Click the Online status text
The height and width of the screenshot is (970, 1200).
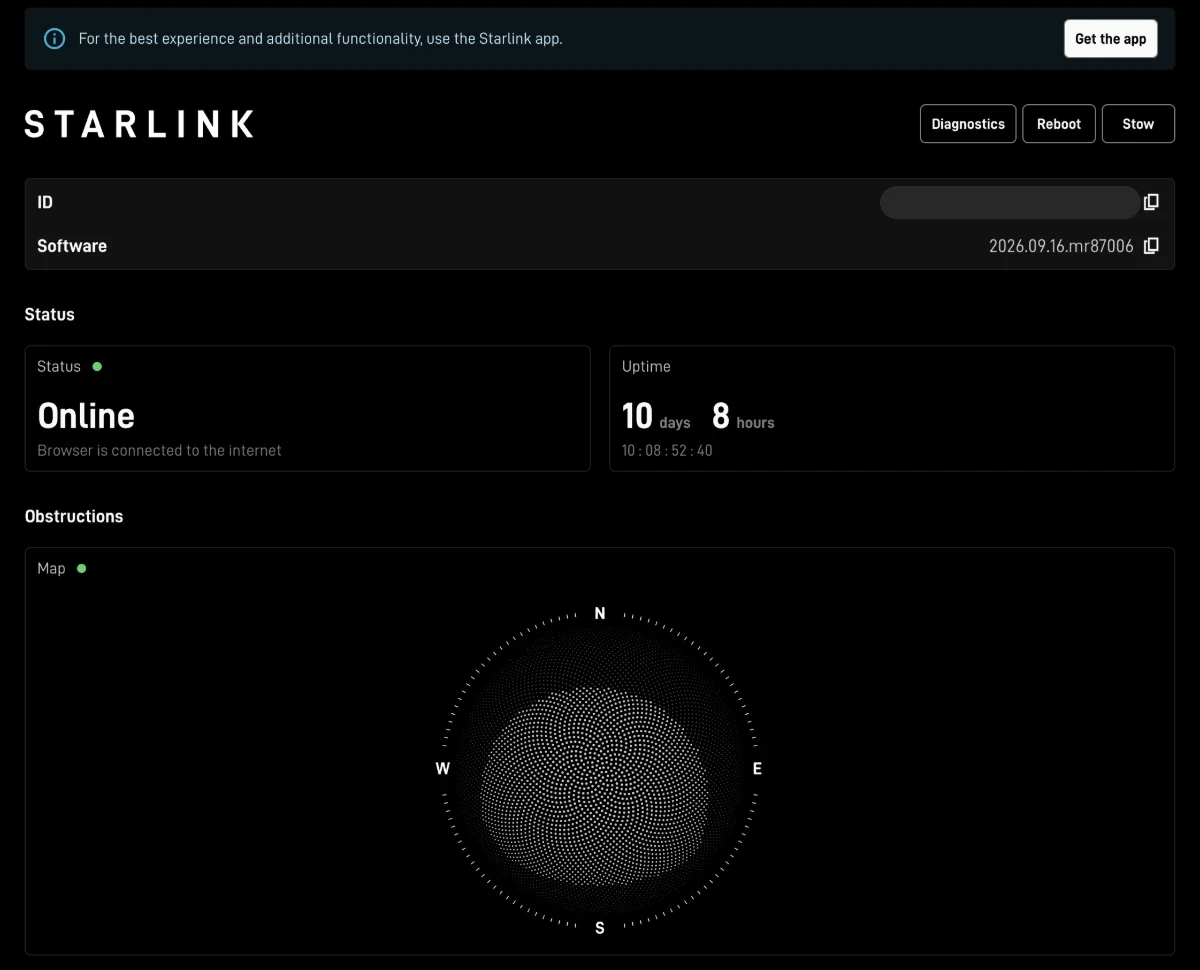click(x=86, y=416)
